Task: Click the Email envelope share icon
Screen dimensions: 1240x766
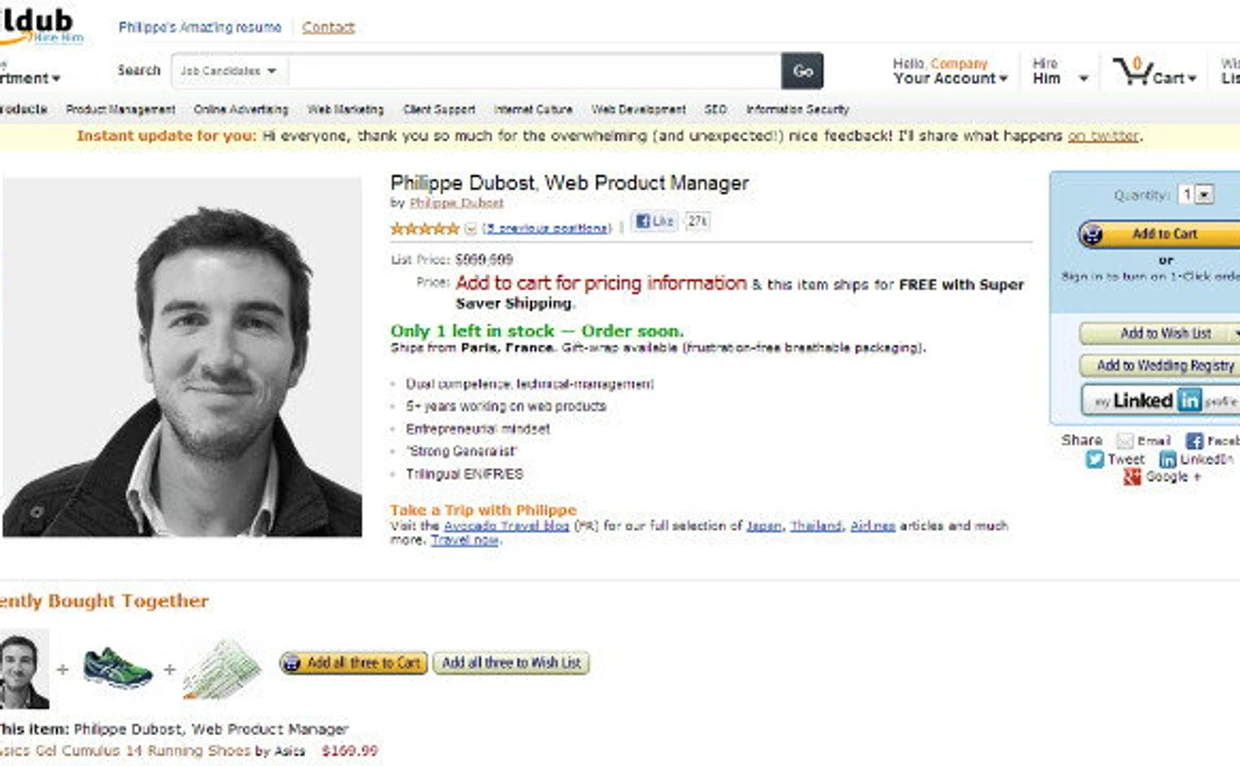Action: click(x=1125, y=441)
